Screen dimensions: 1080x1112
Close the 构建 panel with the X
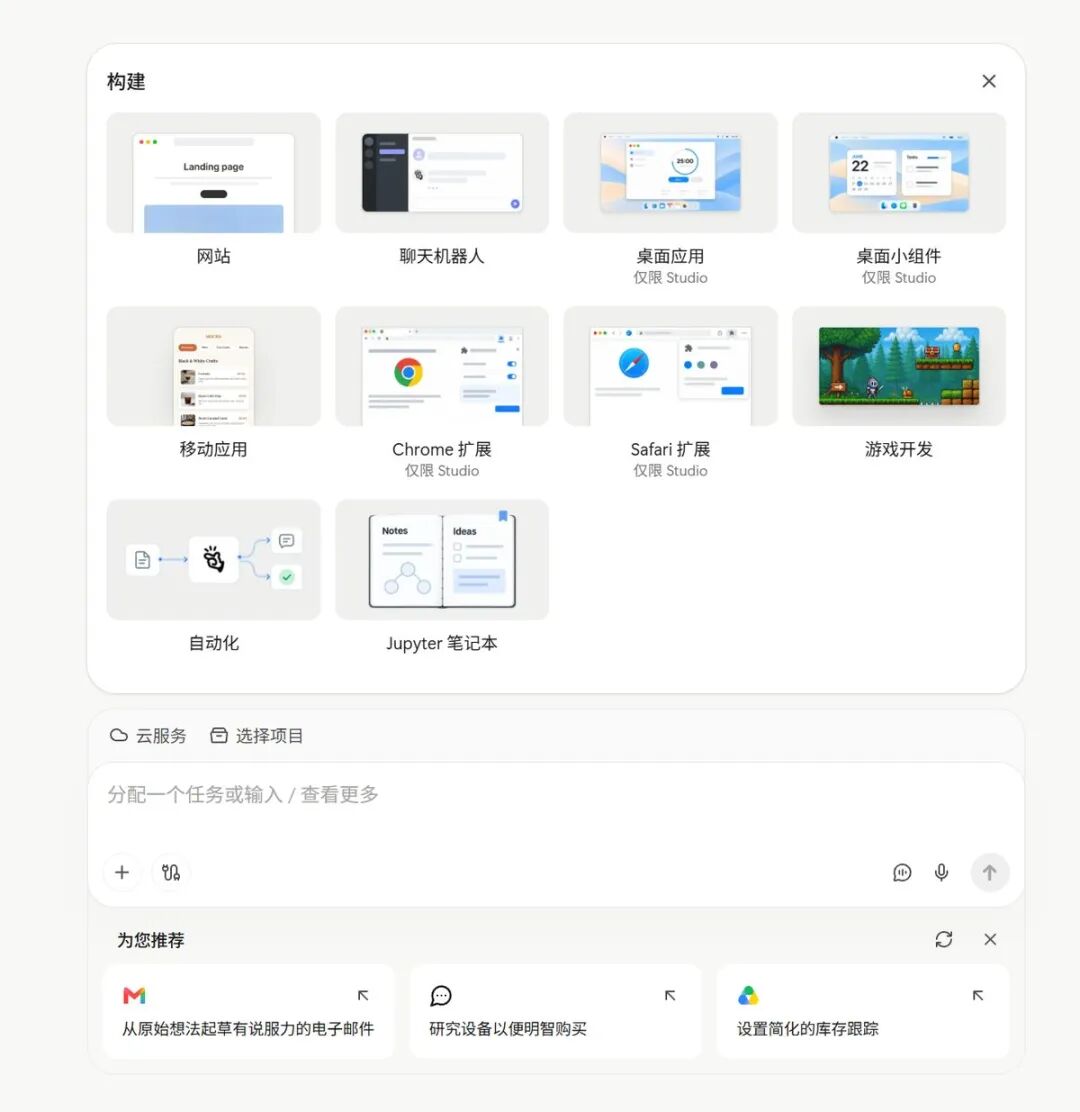click(x=989, y=82)
